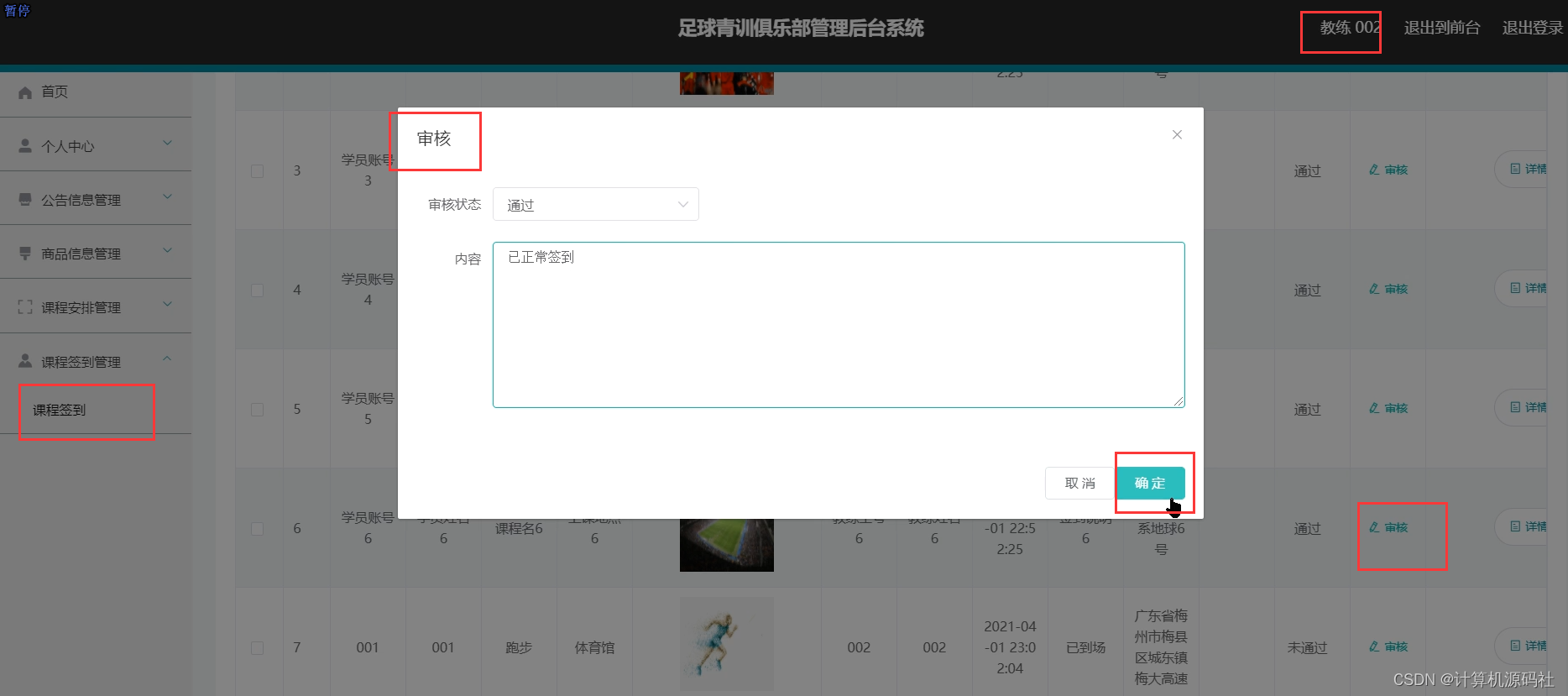Click 学员账号 4 cell
The image size is (1568, 696).
[x=368, y=290]
